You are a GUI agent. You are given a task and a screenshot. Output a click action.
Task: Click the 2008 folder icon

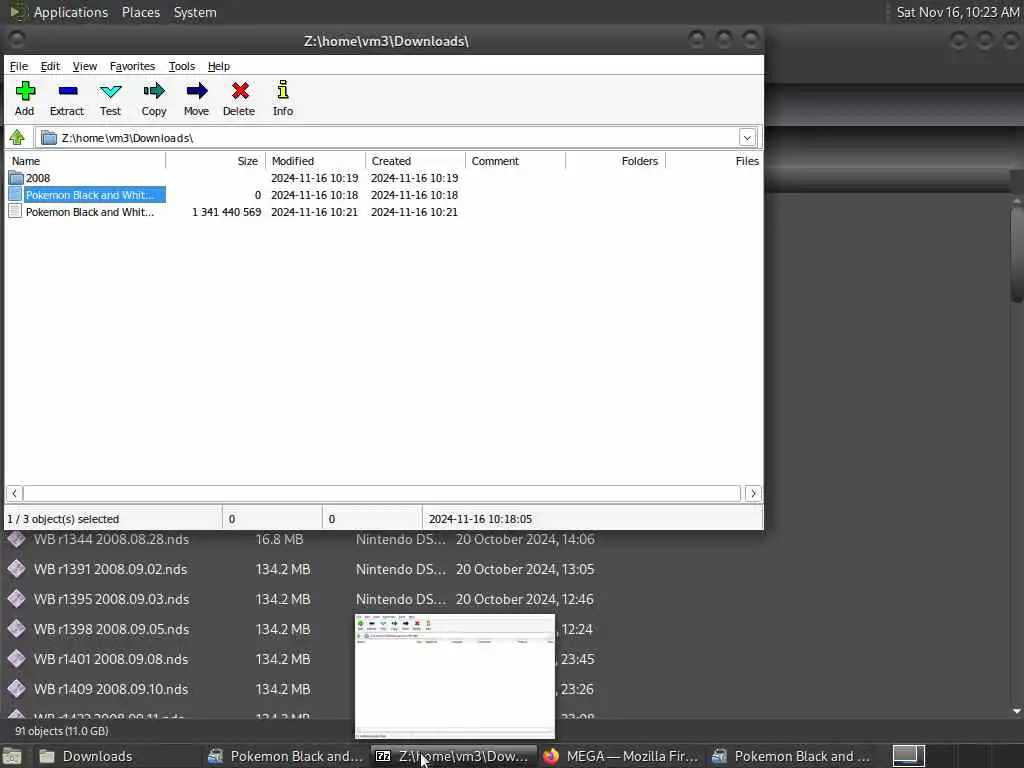[16, 178]
